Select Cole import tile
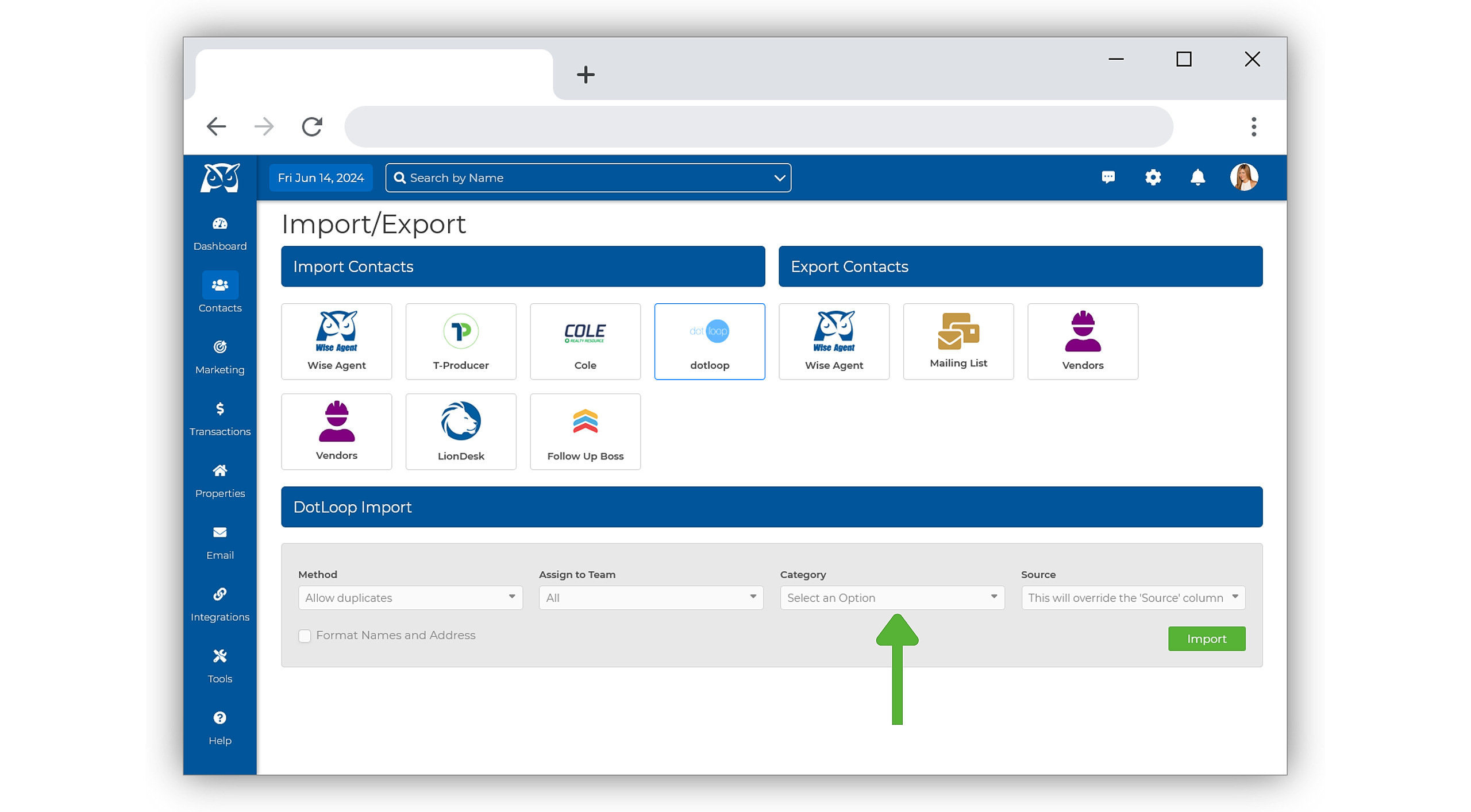Viewport: 1471px width, 812px height. tap(585, 341)
